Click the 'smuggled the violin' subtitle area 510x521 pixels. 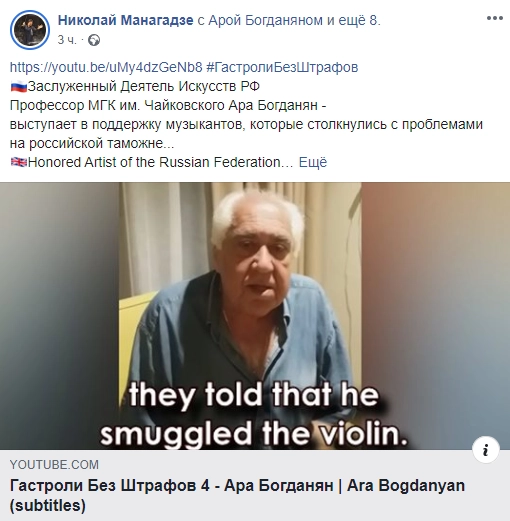pyautogui.click(x=254, y=434)
